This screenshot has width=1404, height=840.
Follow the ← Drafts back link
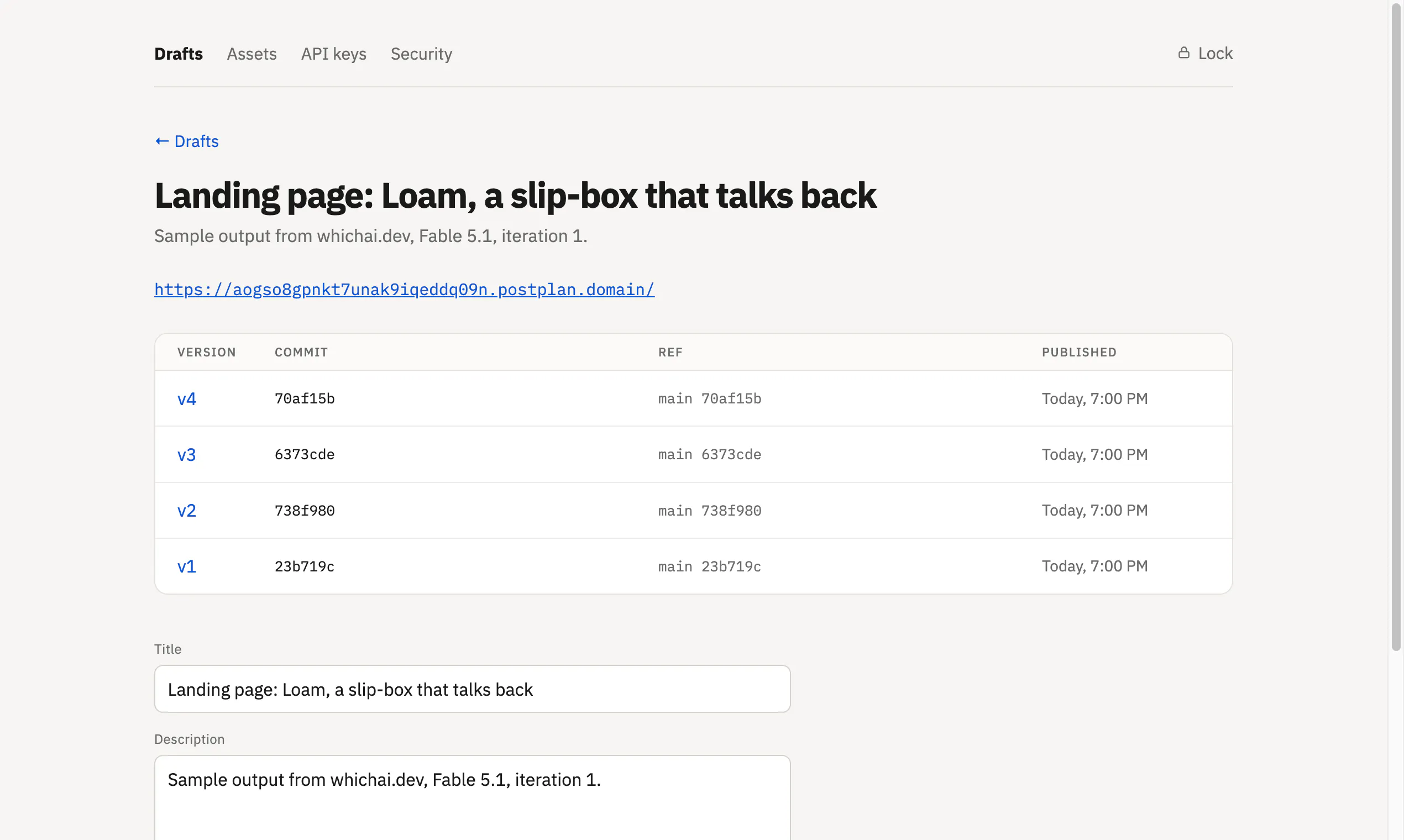pyautogui.click(x=186, y=141)
